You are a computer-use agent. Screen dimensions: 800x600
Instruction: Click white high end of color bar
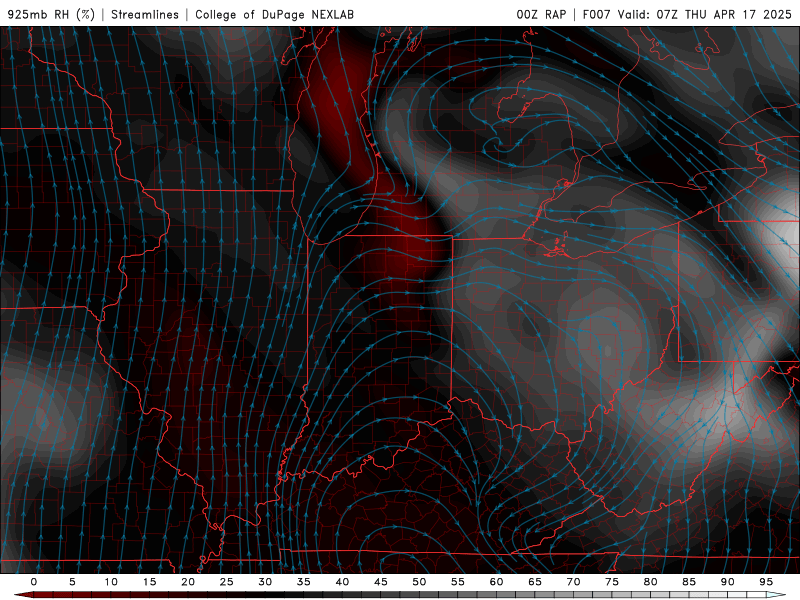(776, 595)
